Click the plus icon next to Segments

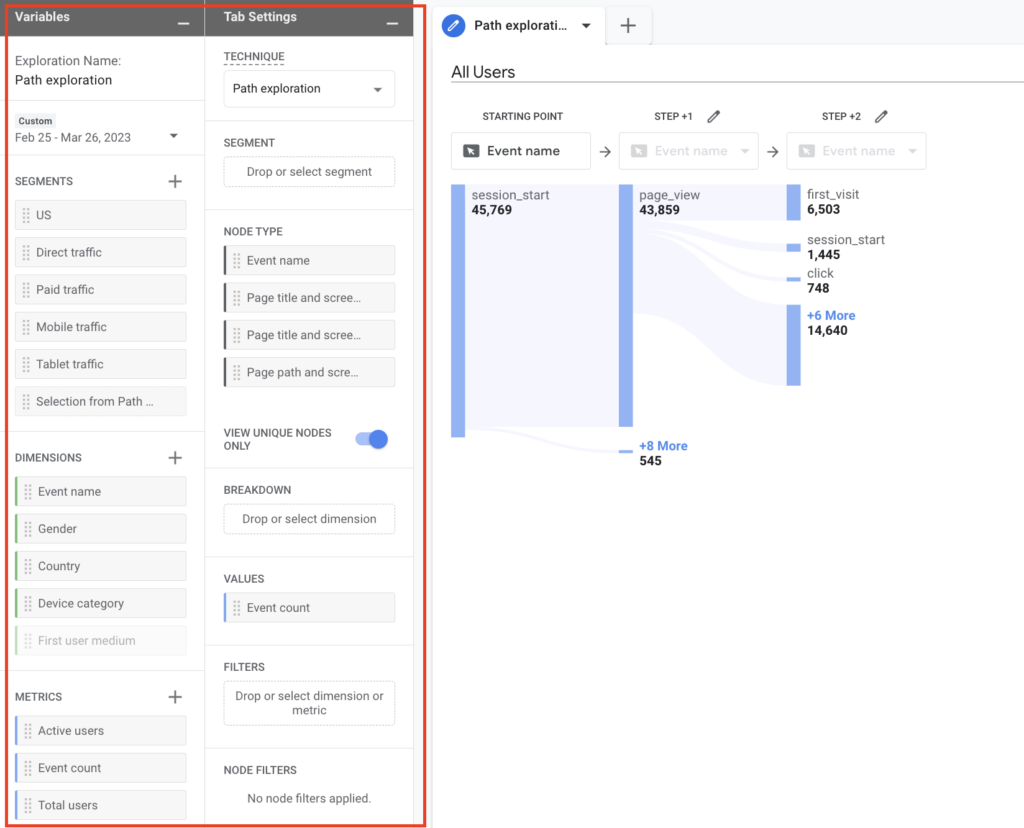pyautogui.click(x=175, y=181)
